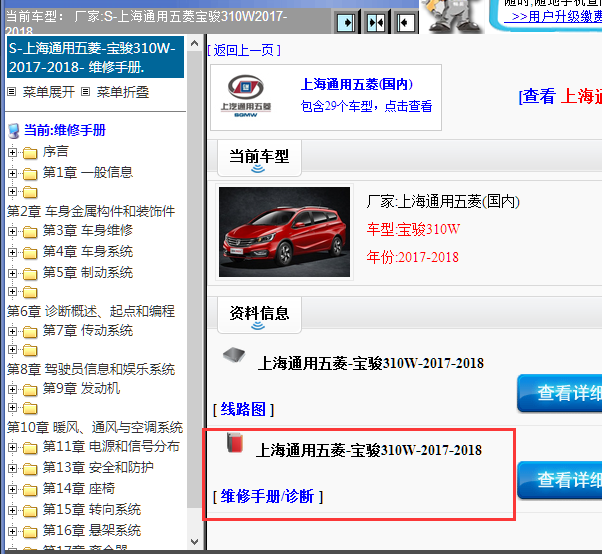
Task: Select 第8章 驾驶员信息和娱乐系统 tree item
Action: (x=91, y=369)
